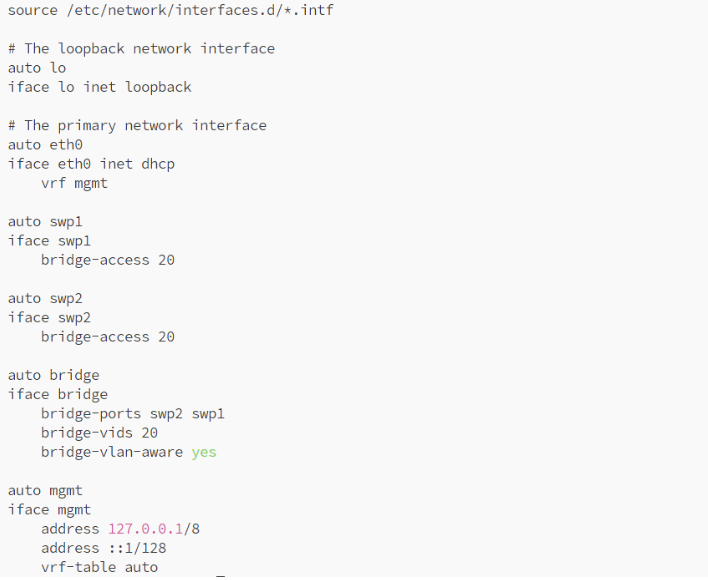Click bridge-access 20 under iface swp1
708x580 pixels.
108,260
